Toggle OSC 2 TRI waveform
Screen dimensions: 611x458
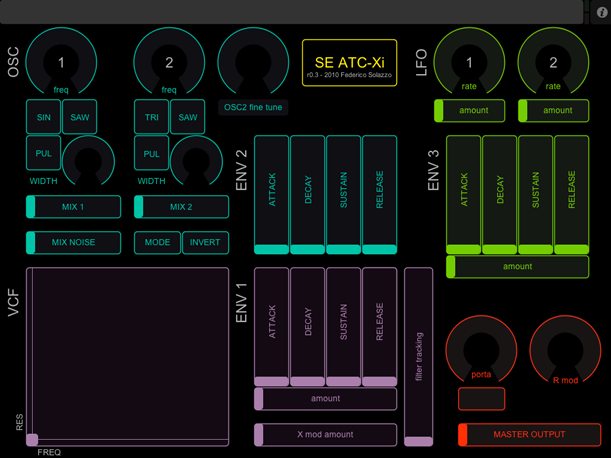152,117
